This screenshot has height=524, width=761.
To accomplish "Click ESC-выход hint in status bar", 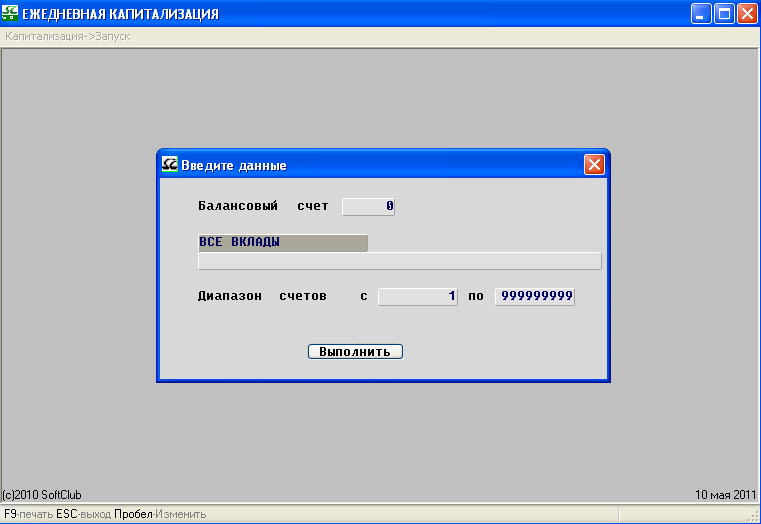I will pyautogui.click(x=83, y=514).
